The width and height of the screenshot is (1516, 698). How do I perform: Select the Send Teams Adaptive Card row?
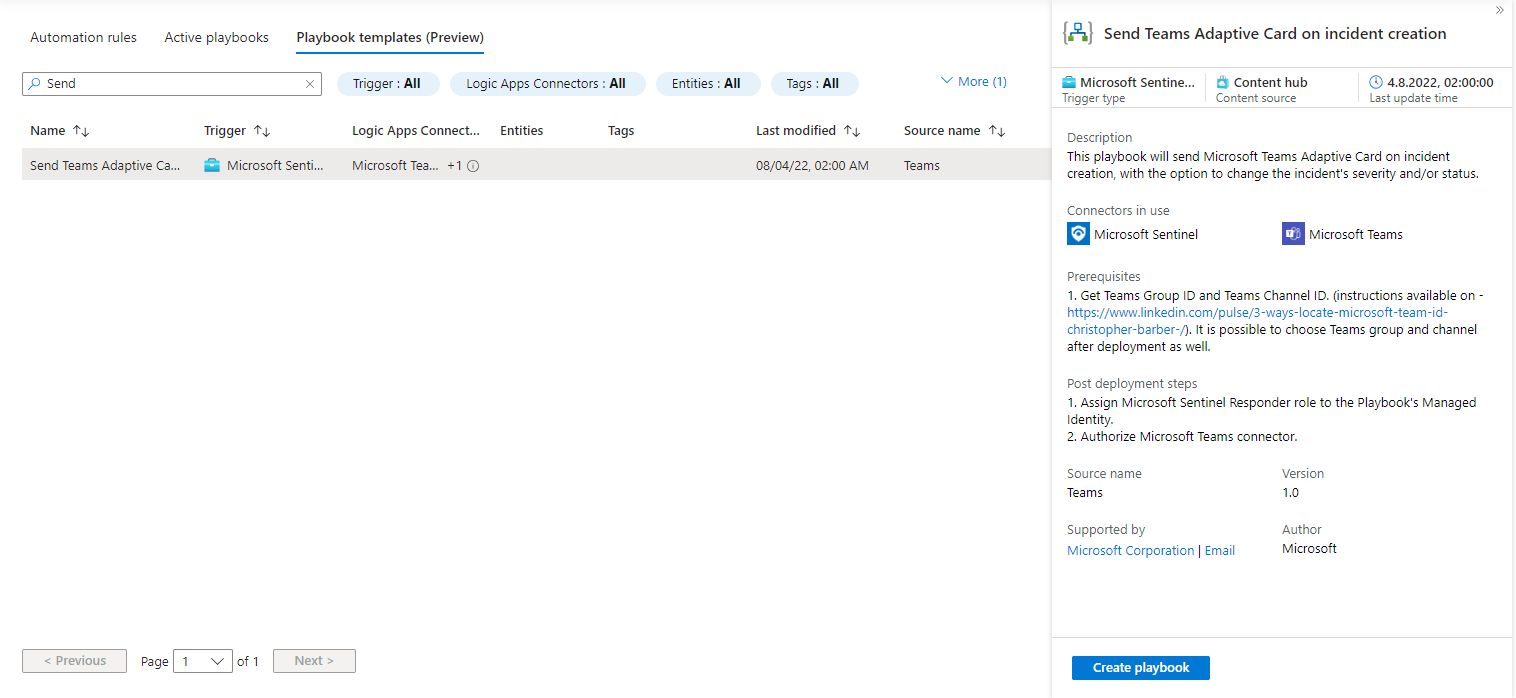pos(536,166)
